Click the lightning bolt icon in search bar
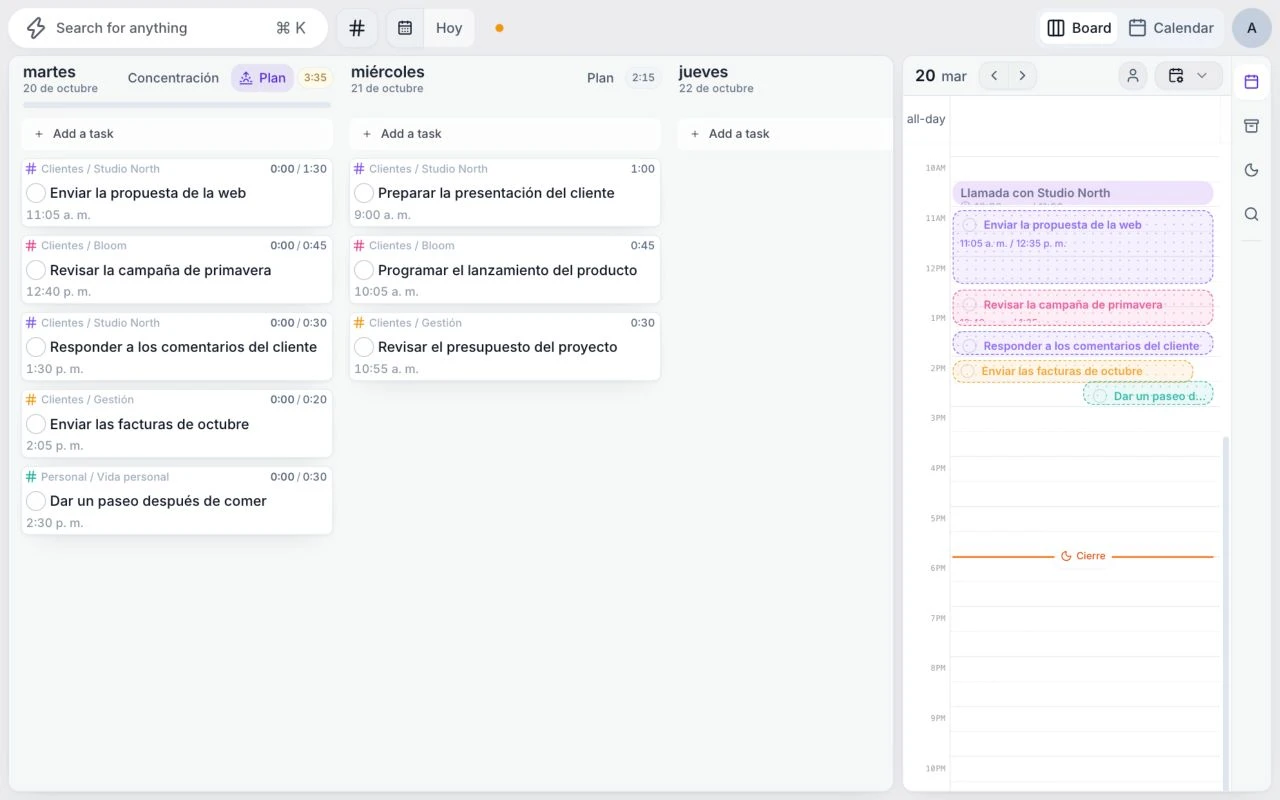The image size is (1280, 800). (x=36, y=28)
